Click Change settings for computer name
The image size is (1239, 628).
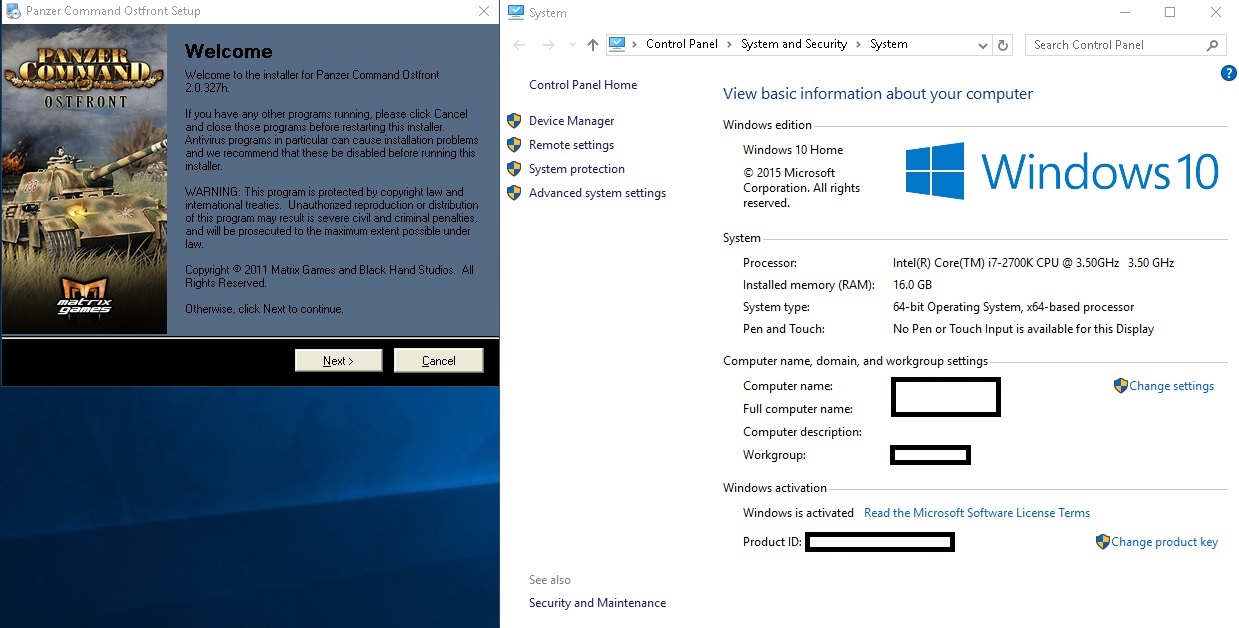click(1171, 386)
